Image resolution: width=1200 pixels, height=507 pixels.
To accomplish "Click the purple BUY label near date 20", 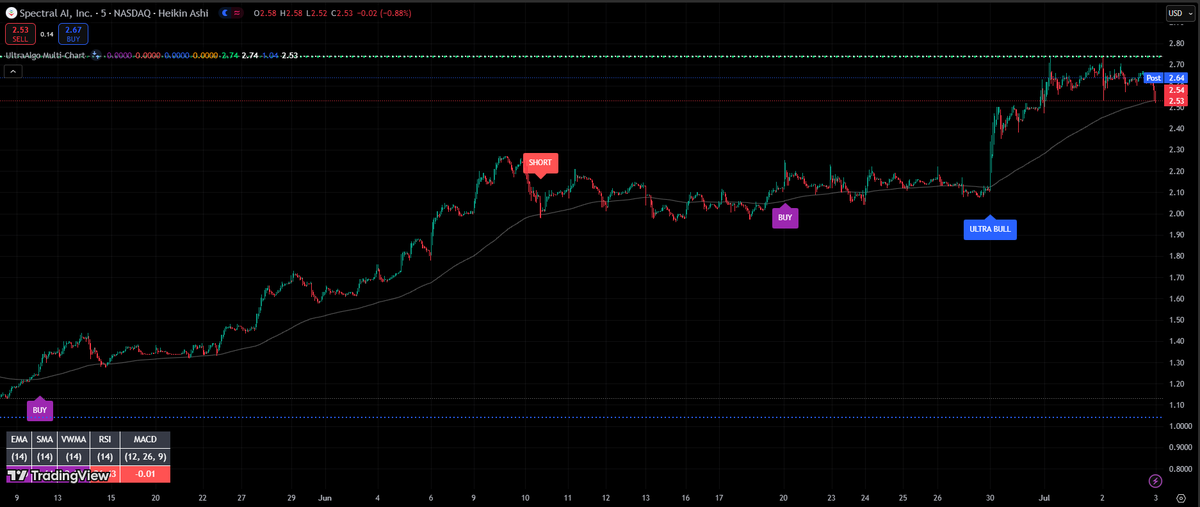I will click(x=785, y=217).
